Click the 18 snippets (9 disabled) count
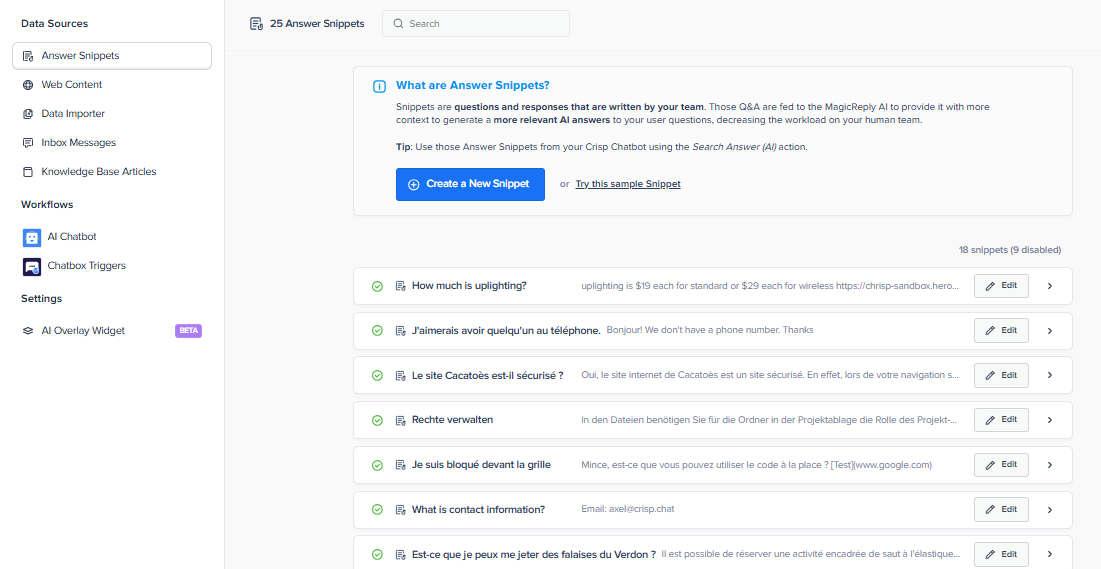The height and width of the screenshot is (569, 1101). 1010,249
